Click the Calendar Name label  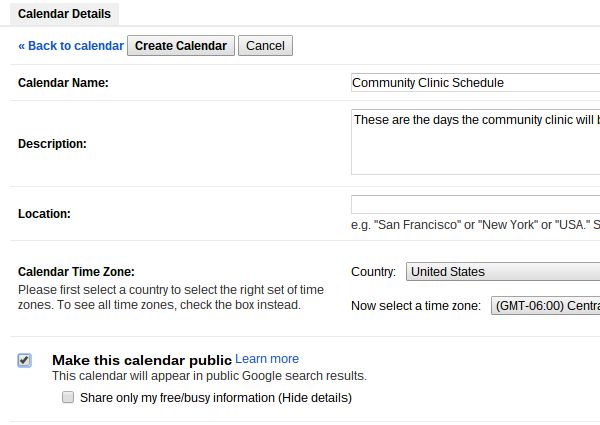pos(63,83)
